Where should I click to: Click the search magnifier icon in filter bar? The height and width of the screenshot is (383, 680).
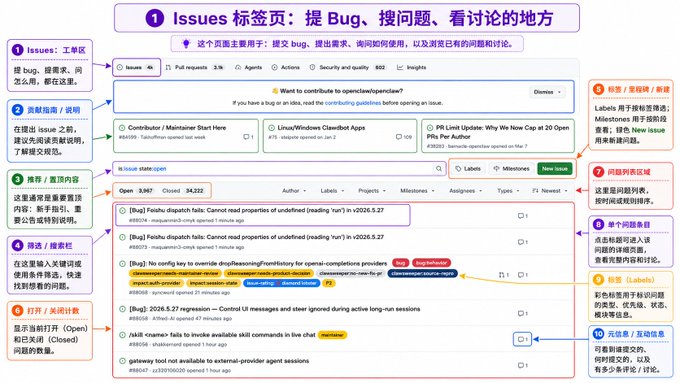[438, 169]
